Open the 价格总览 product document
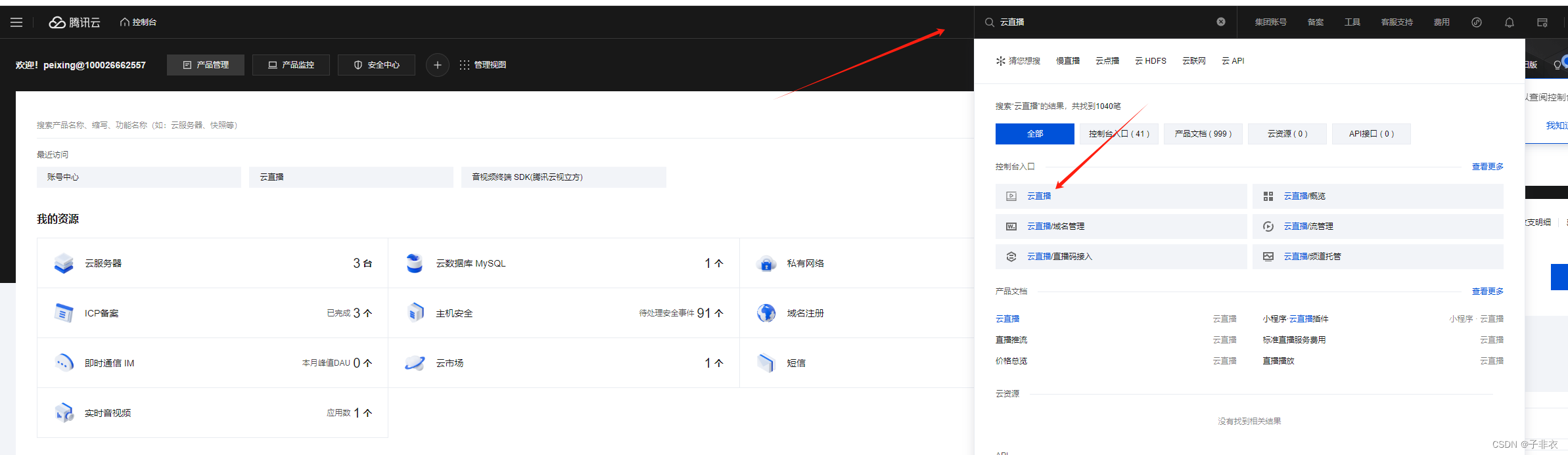 coord(1011,361)
